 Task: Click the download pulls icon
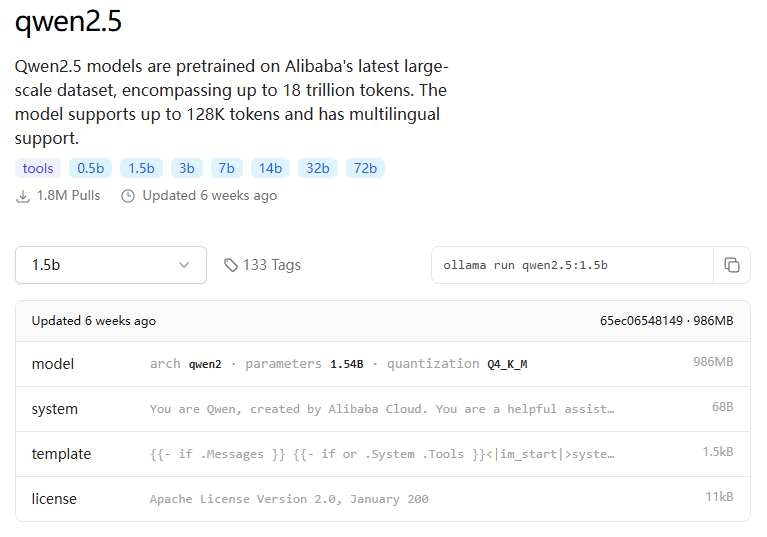point(23,196)
